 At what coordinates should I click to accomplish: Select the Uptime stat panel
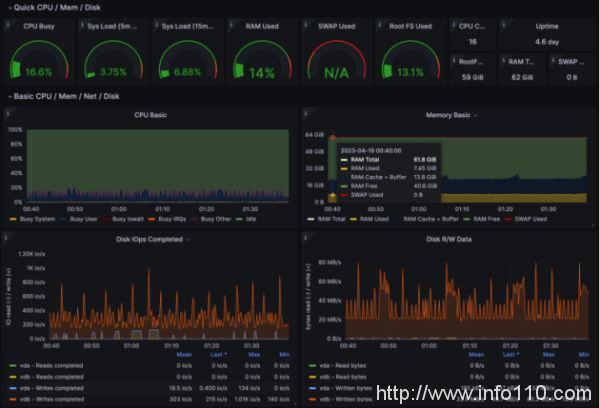[548, 33]
